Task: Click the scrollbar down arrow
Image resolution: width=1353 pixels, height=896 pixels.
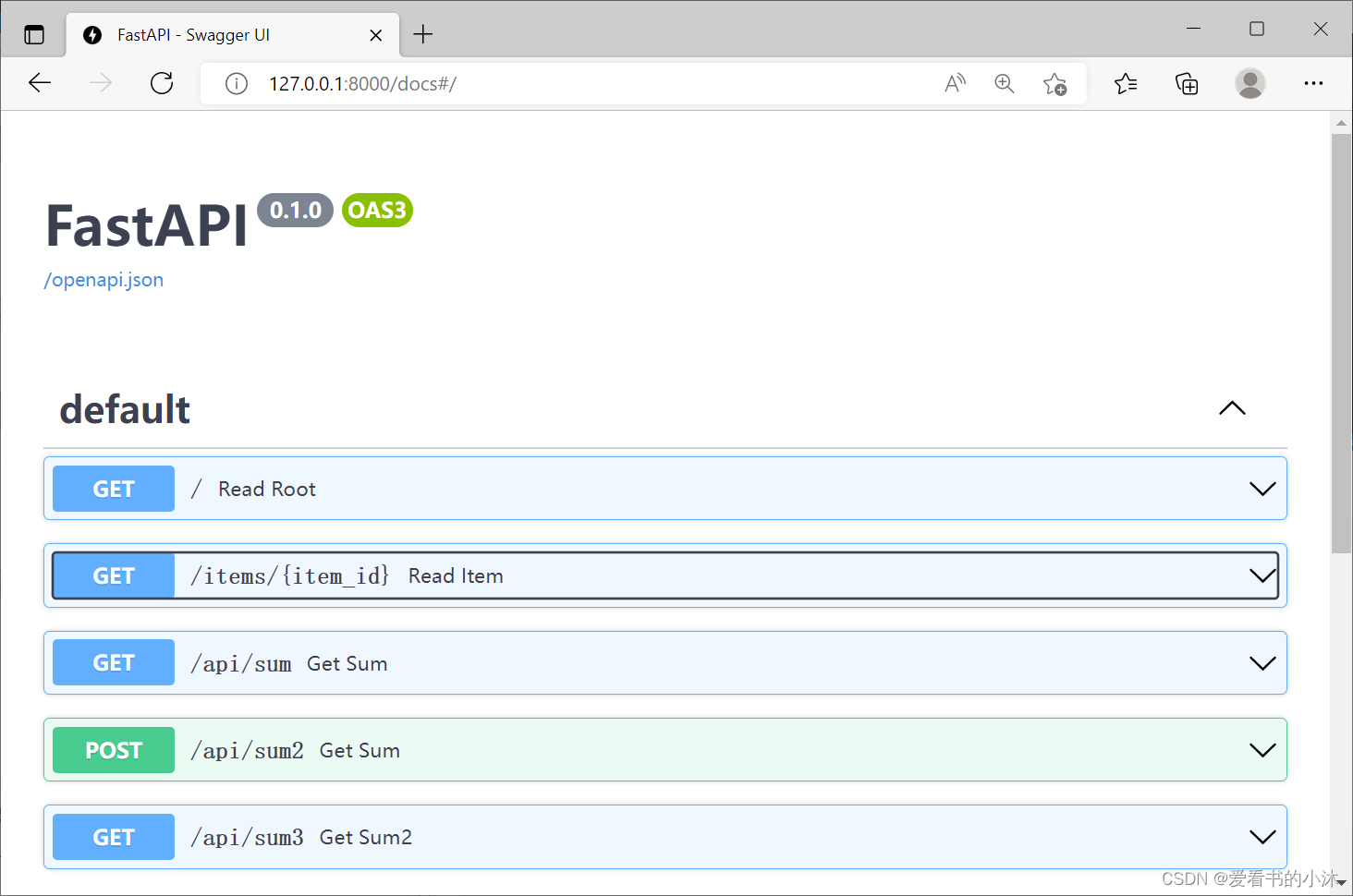Action: click(x=1341, y=884)
